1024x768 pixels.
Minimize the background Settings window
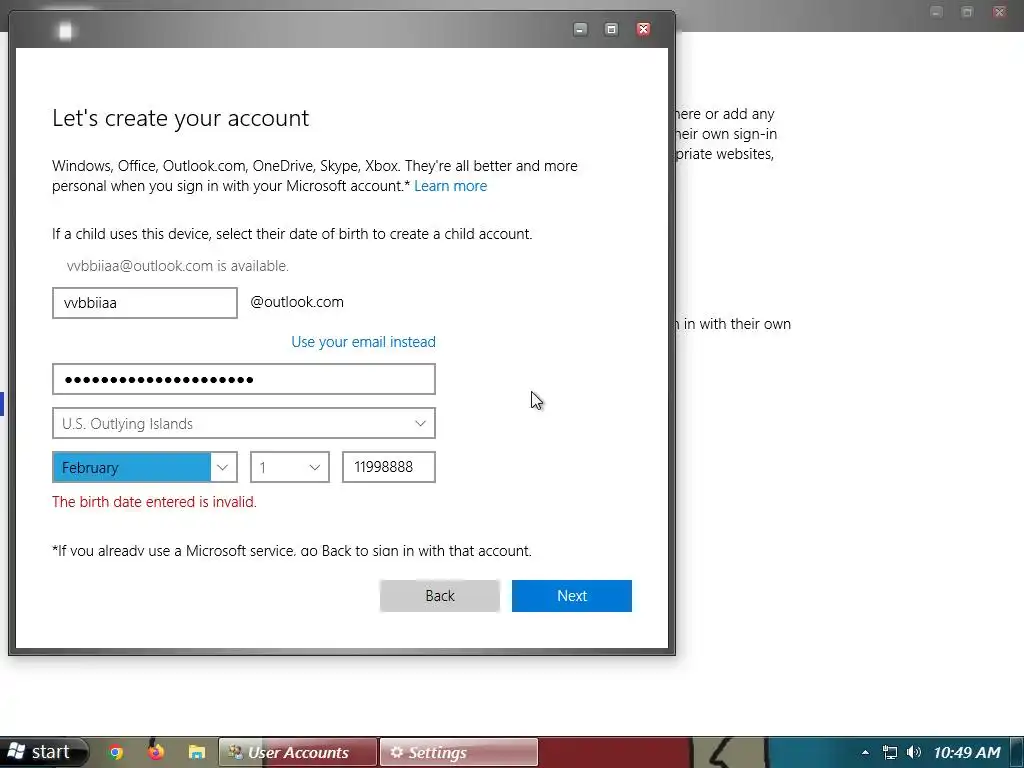[x=936, y=12]
